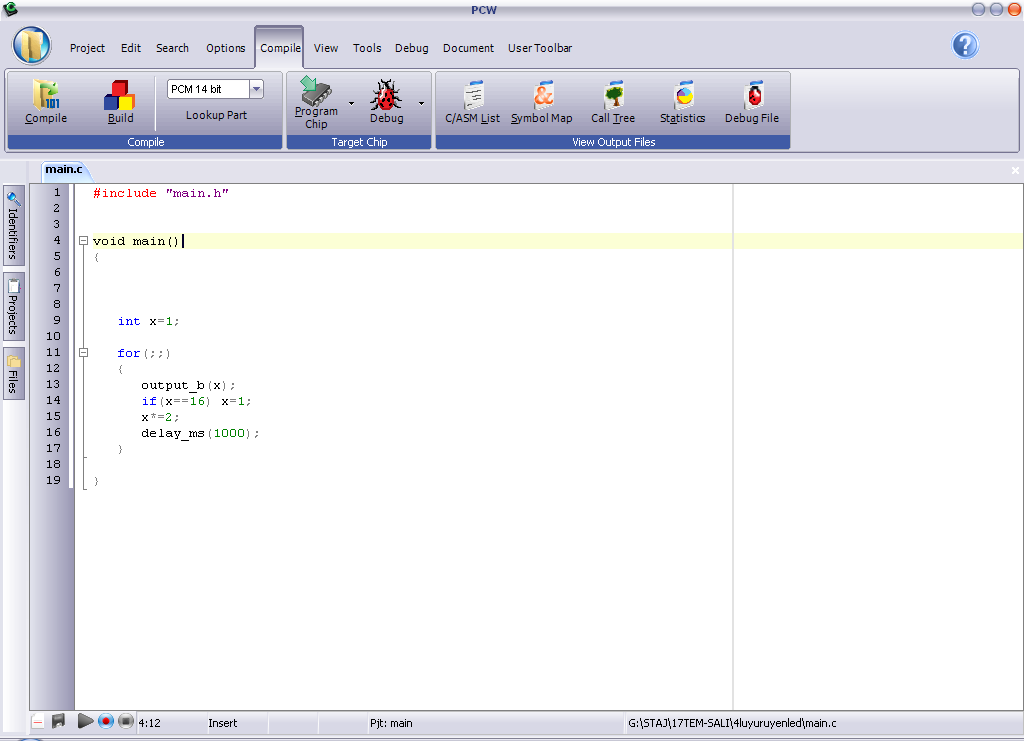The width and height of the screenshot is (1024, 741).
Task: Close the main.c document with the X
Action: (x=1015, y=170)
